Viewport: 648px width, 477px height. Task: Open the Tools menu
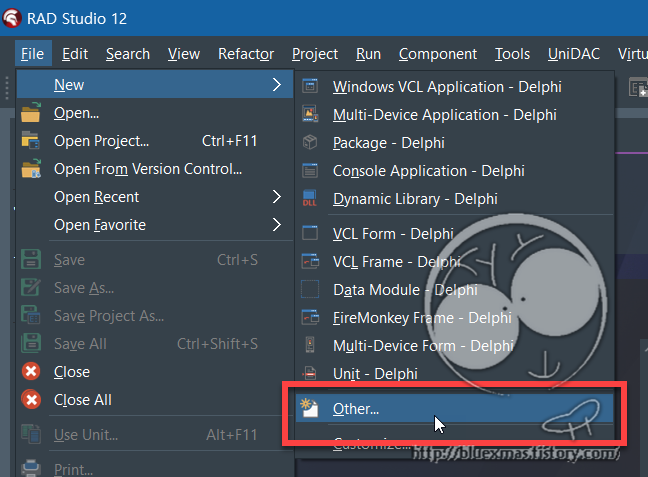[512, 54]
